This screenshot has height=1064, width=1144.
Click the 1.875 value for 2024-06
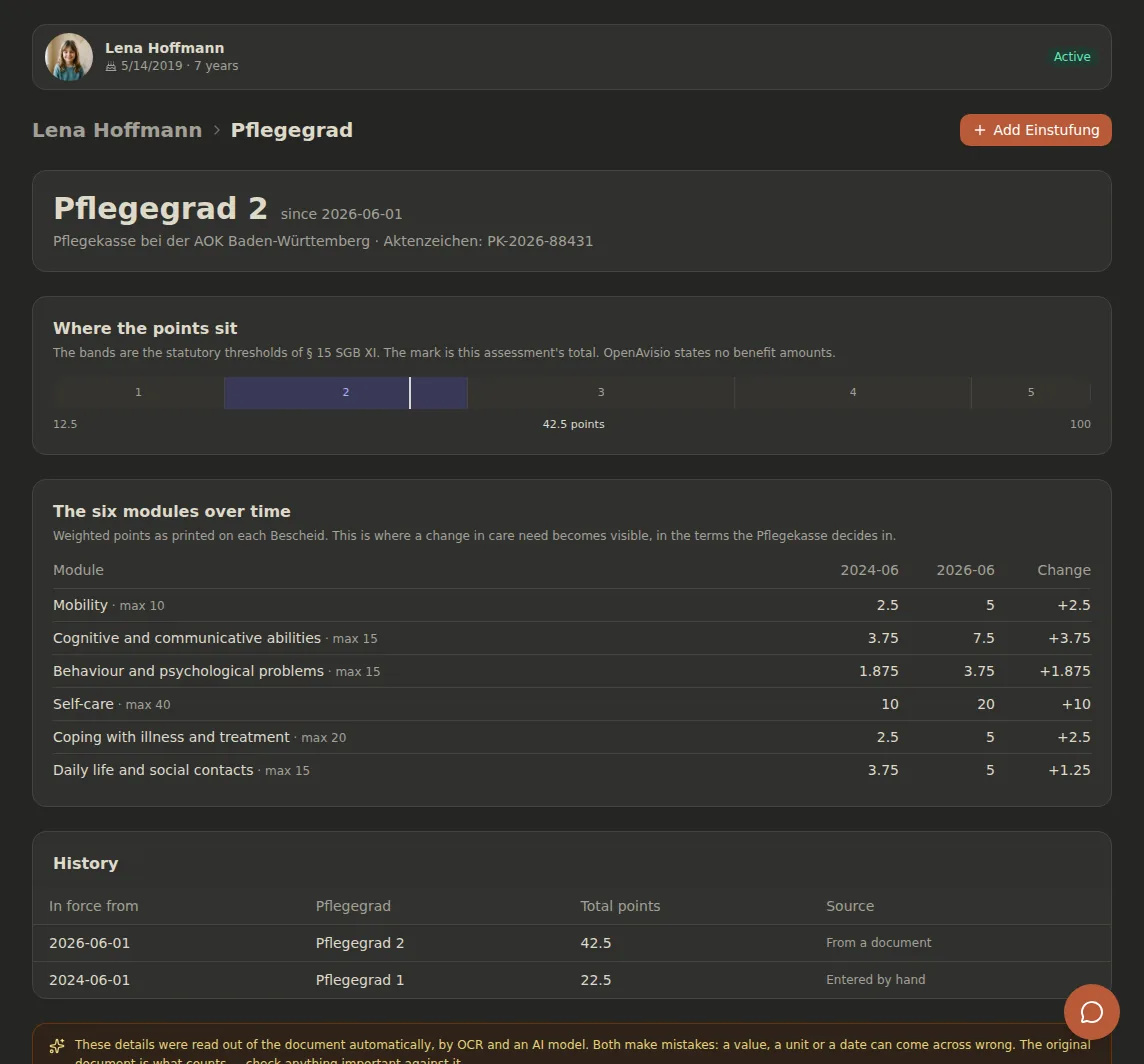[x=878, y=671]
